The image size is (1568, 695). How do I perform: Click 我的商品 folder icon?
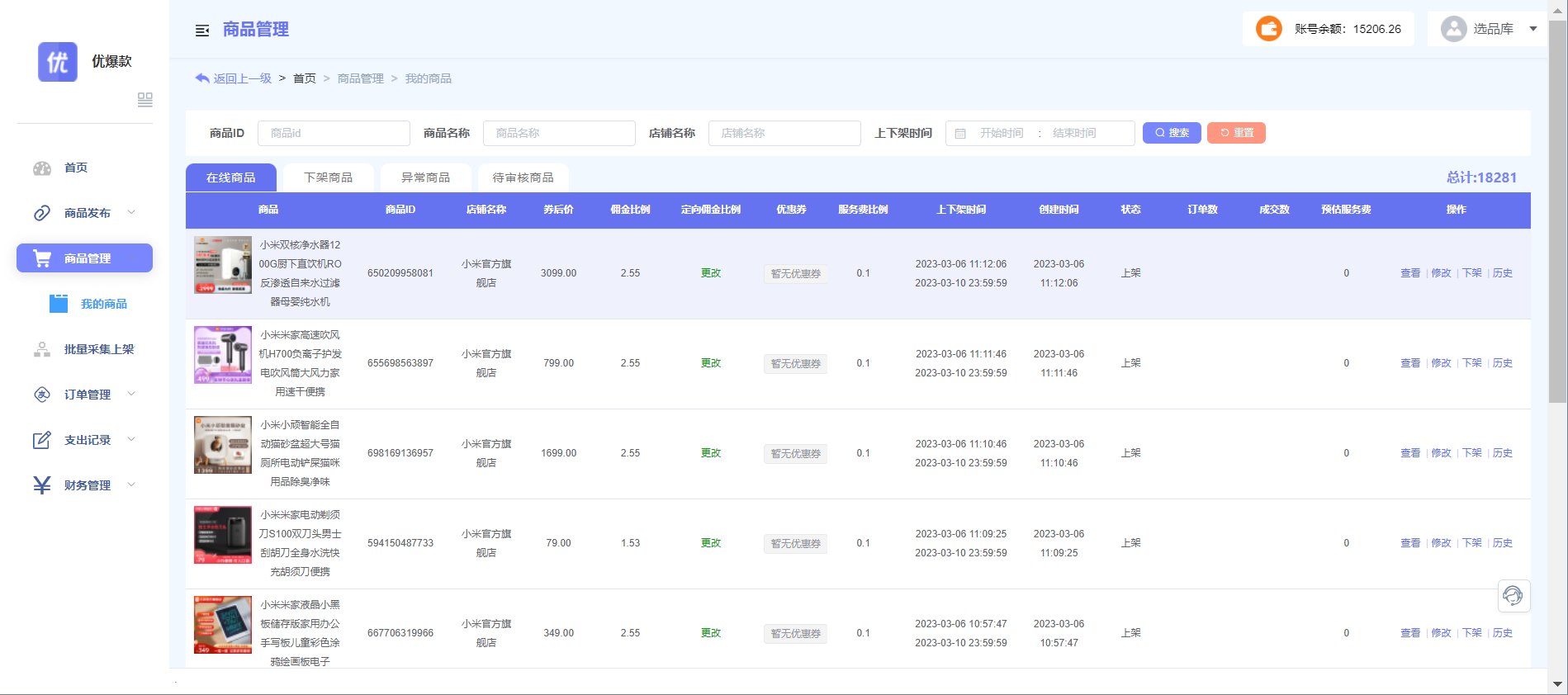(59, 304)
